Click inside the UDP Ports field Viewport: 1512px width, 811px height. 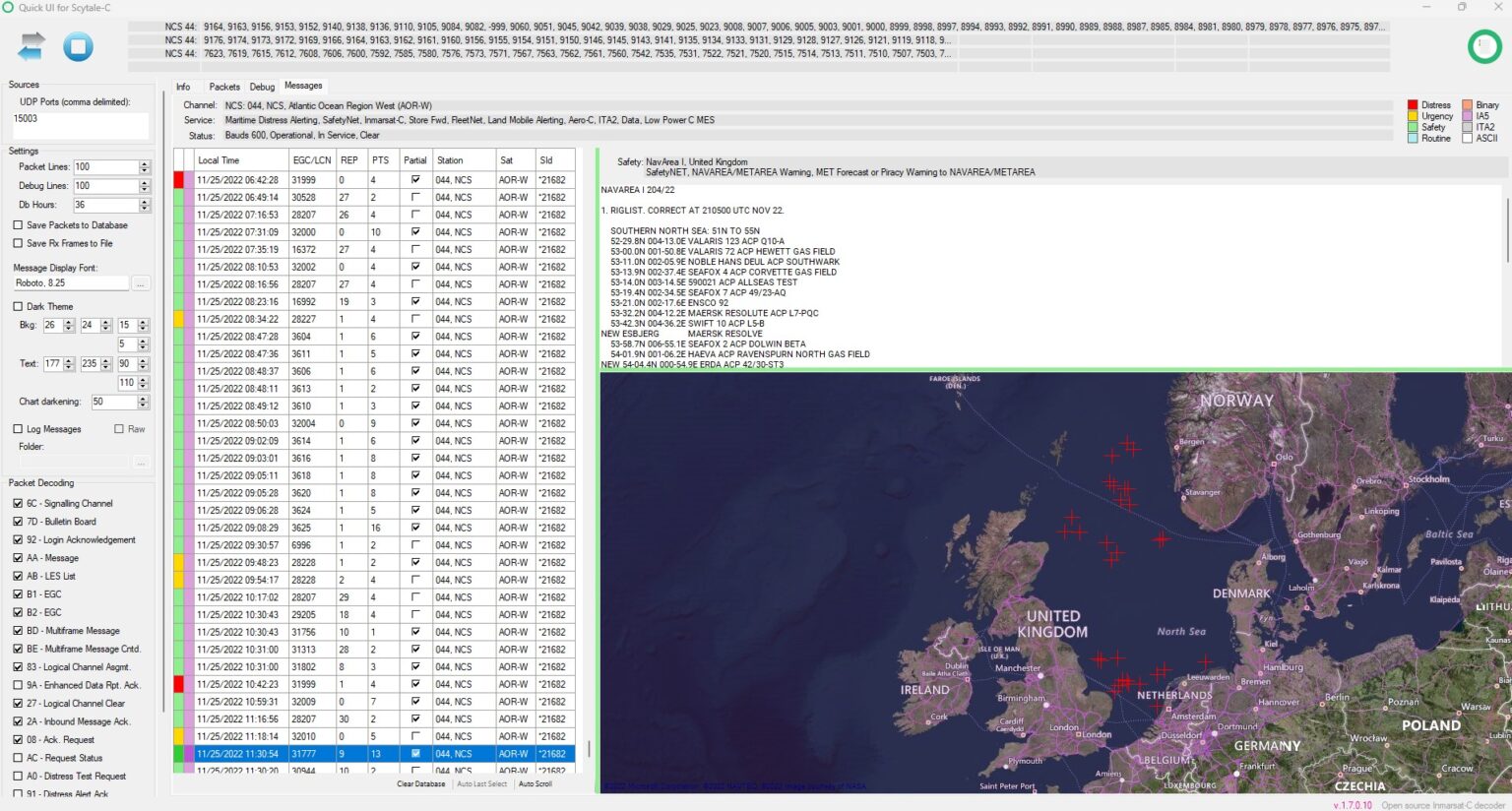pos(81,125)
